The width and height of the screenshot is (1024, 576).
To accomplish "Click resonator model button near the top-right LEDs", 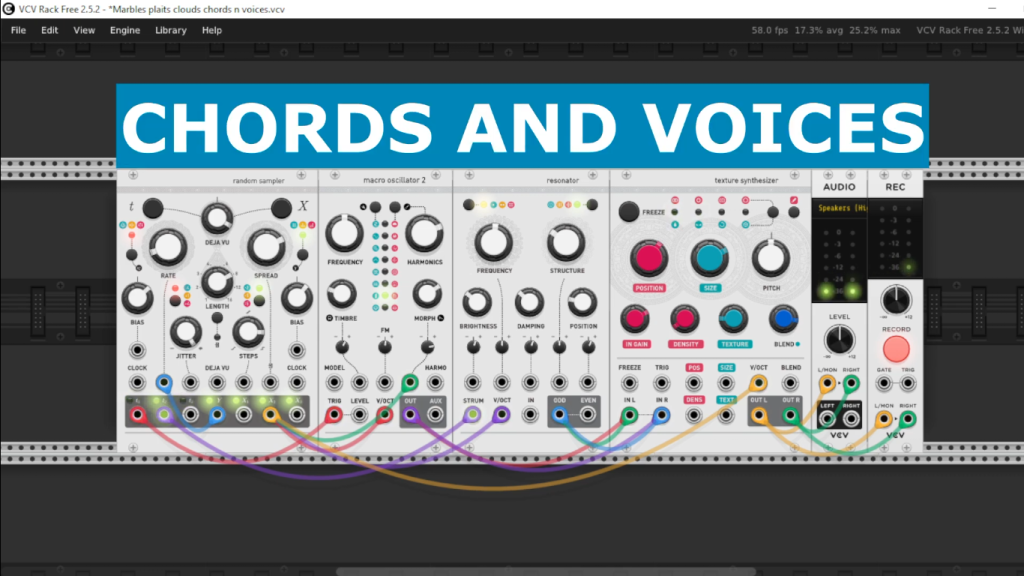I will click(x=592, y=205).
